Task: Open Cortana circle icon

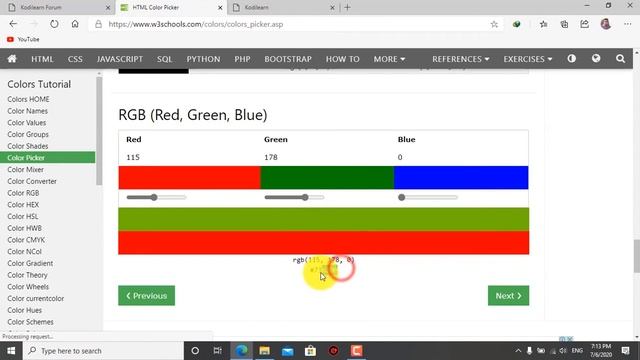Action: [x=195, y=351]
